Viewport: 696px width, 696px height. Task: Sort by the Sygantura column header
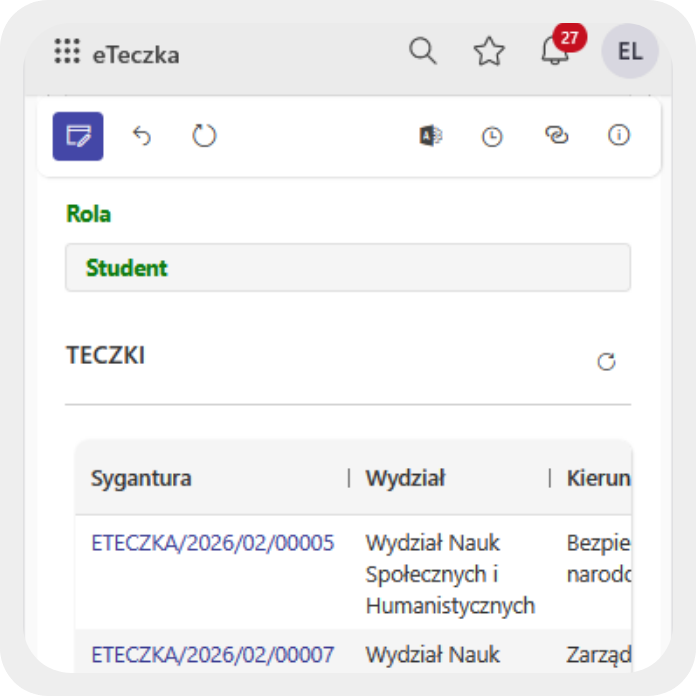pos(141,478)
